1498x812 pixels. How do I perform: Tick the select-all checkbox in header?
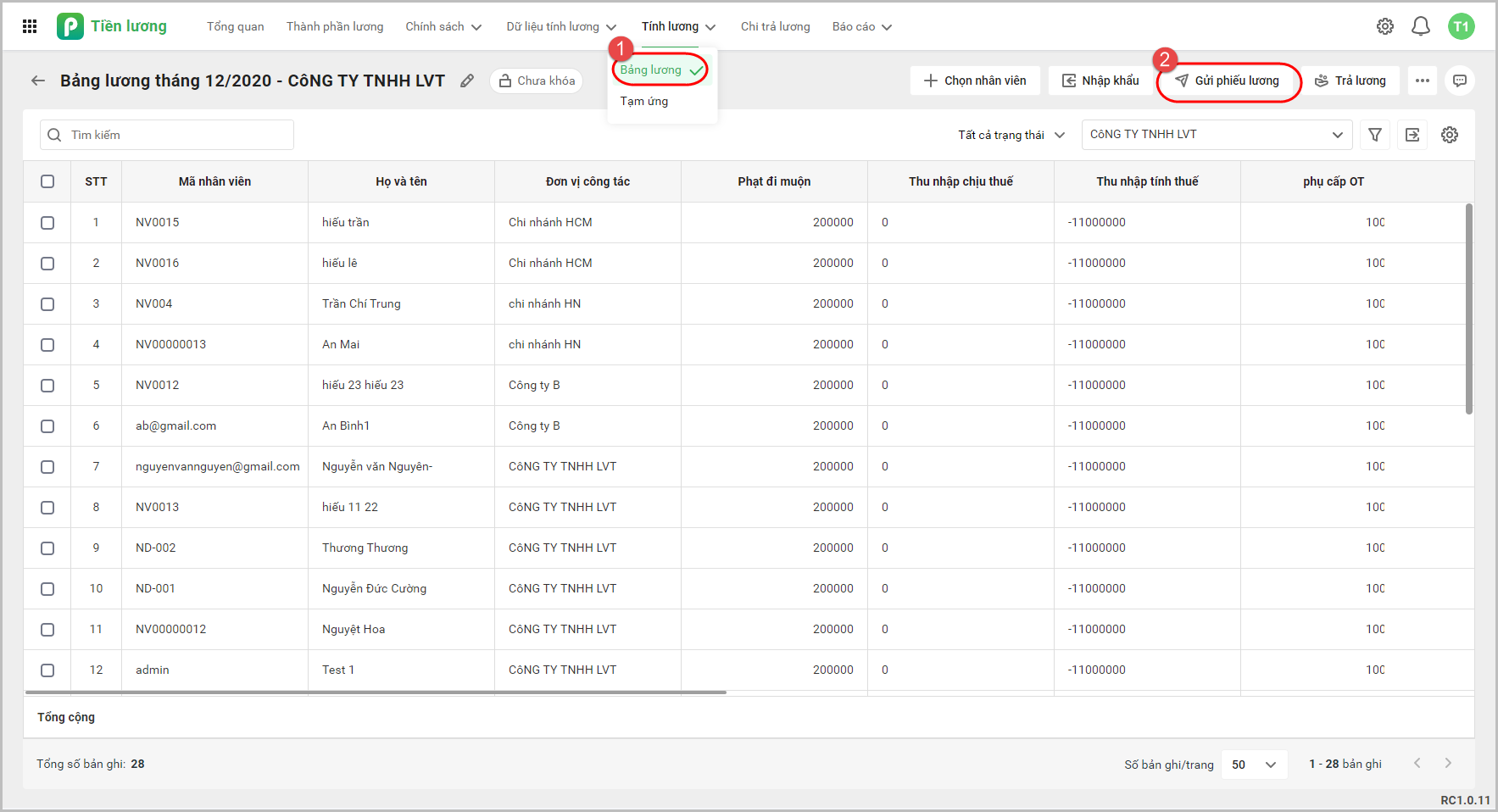tap(47, 181)
